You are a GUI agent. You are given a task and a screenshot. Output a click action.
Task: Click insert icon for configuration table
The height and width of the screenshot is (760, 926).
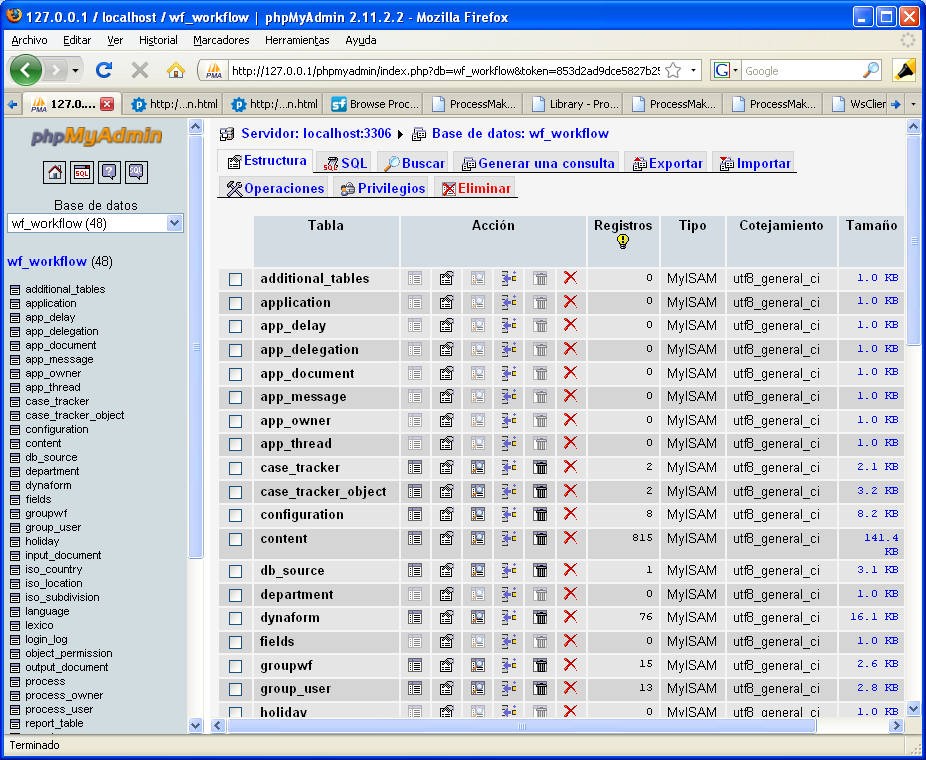[x=509, y=514]
